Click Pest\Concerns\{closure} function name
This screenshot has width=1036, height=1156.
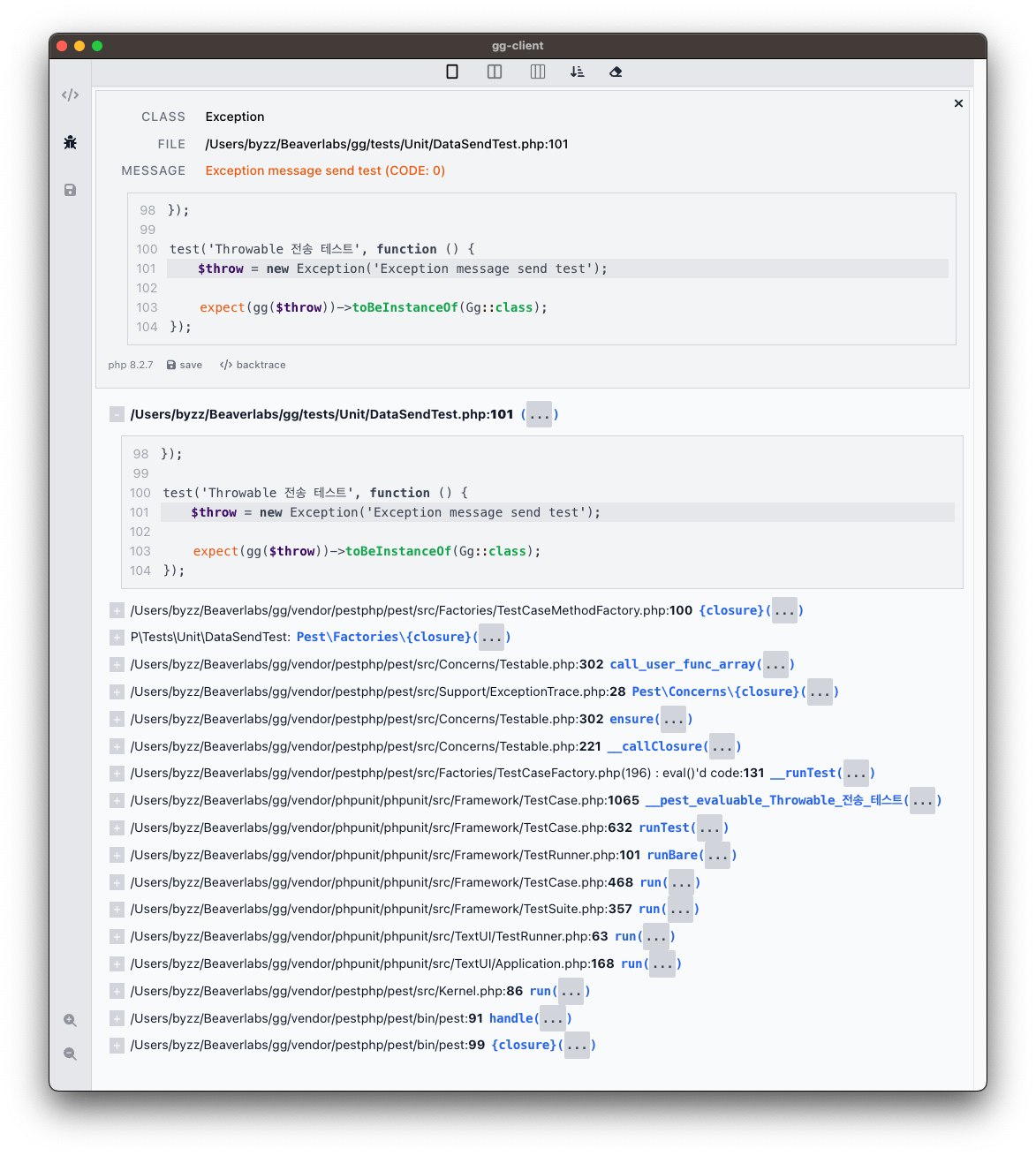[715, 691]
